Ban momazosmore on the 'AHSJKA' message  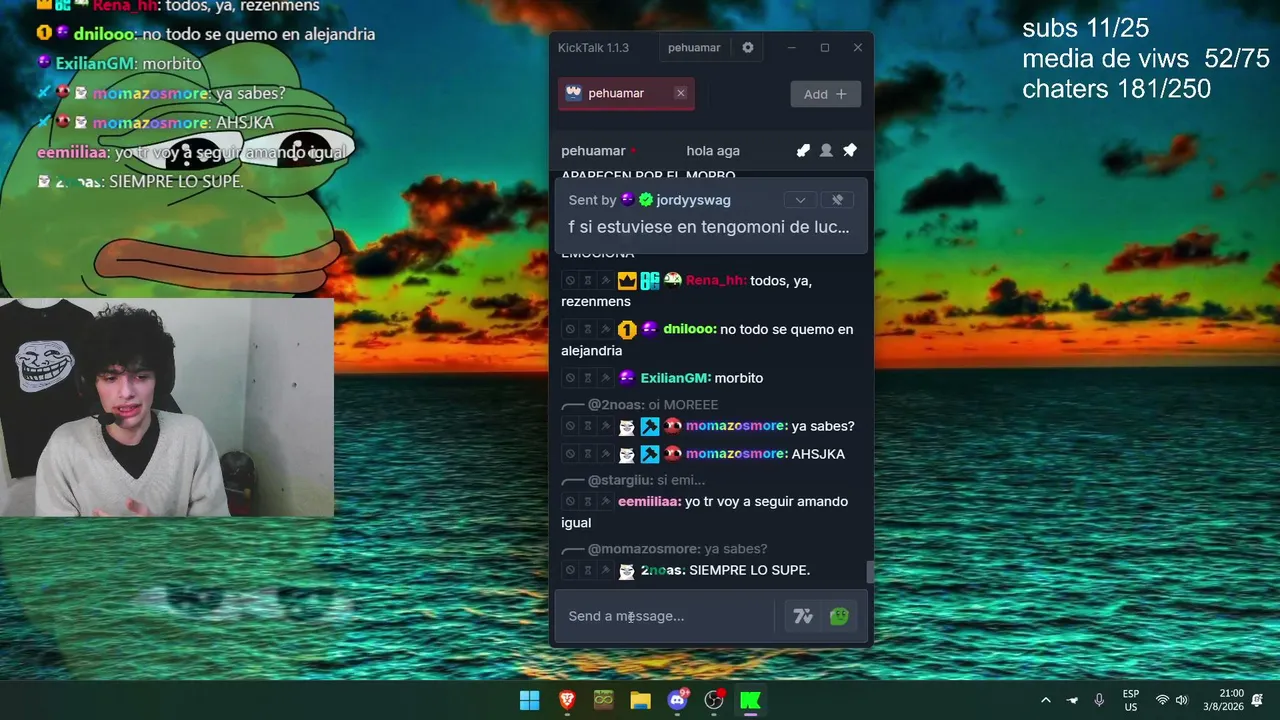point(570,454)
